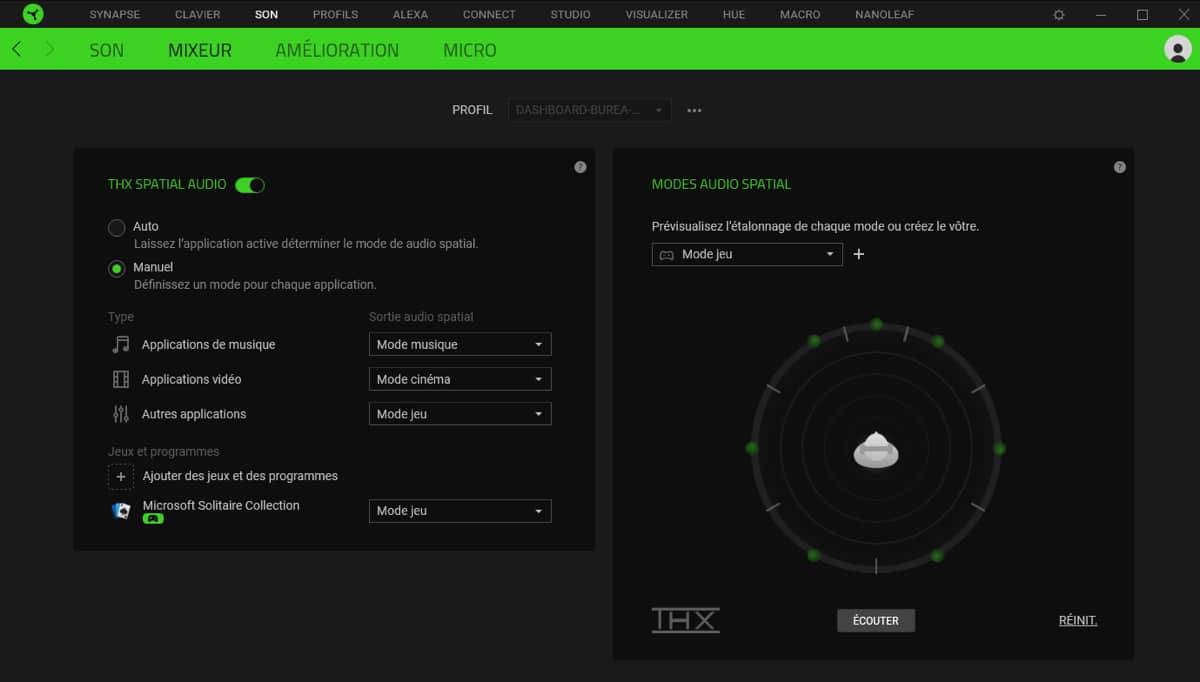Open the Visualizer tab

coord(657,15)
